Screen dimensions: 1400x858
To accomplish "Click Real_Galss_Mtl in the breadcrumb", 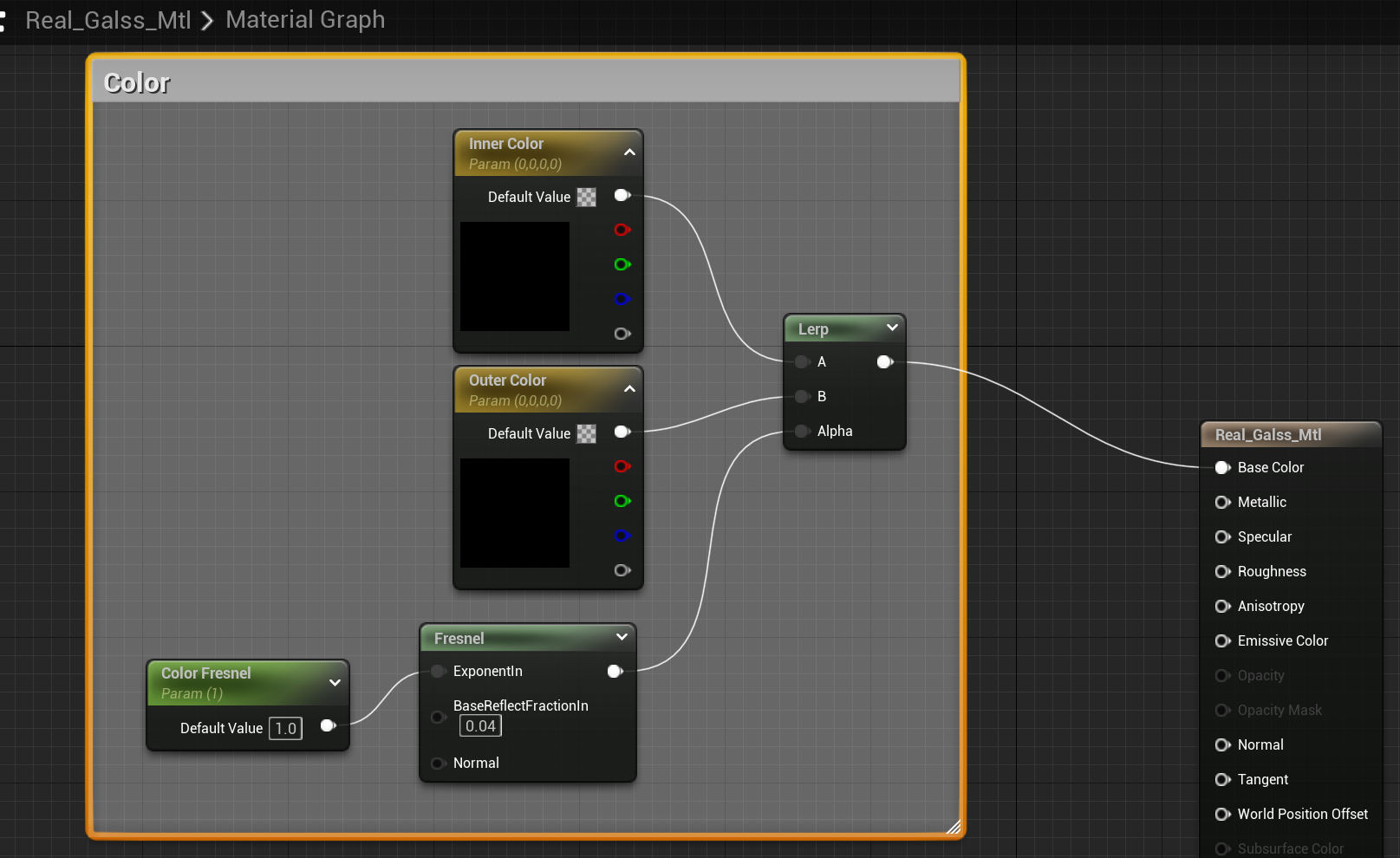I will [108, 20].
